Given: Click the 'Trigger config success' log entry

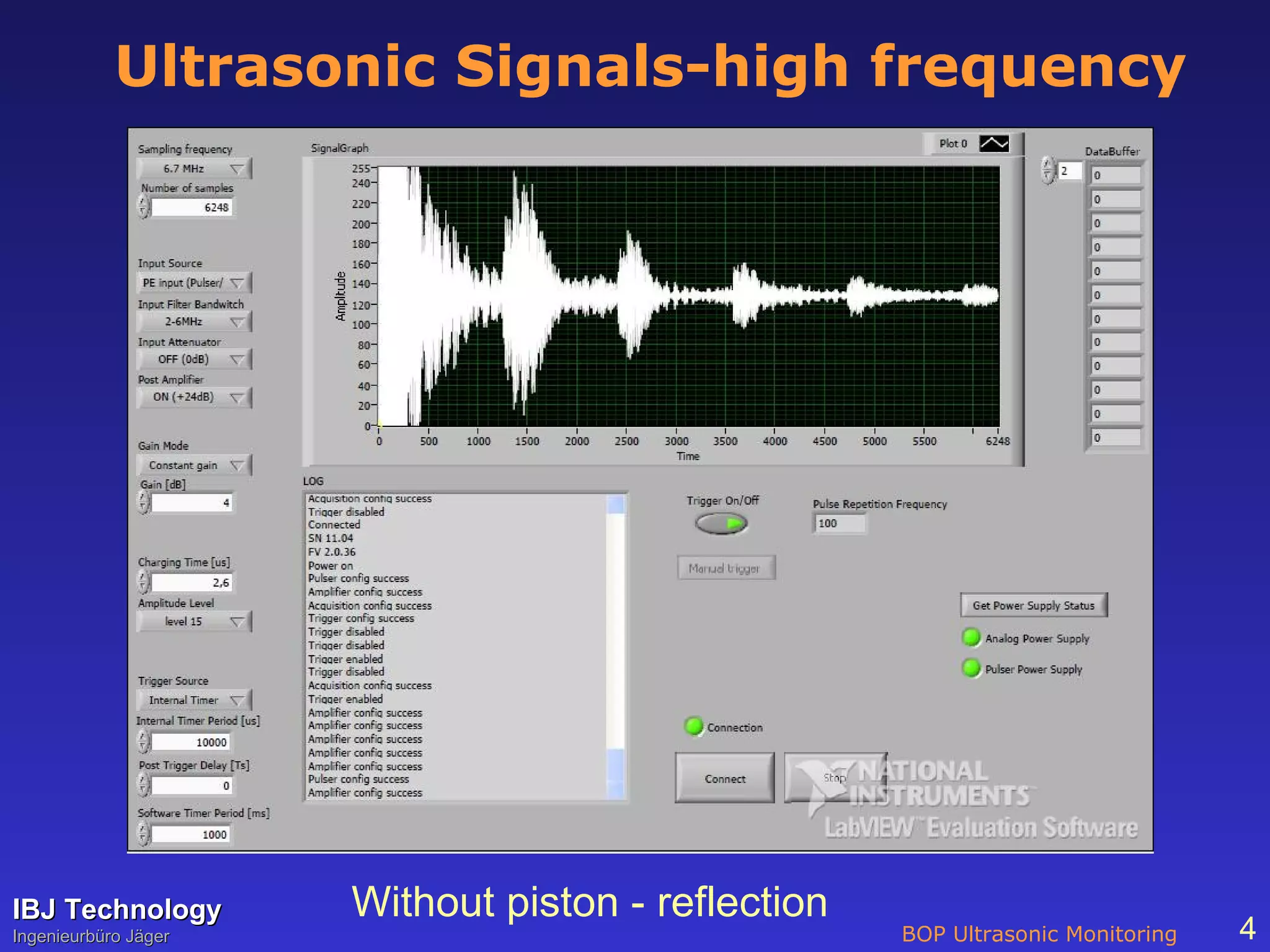Looking at the screenshot, I should [361, 619].
